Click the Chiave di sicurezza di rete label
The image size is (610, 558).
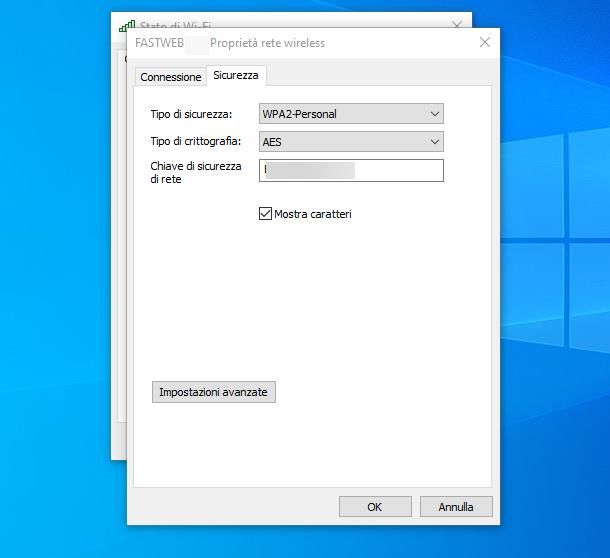[196, 172]
